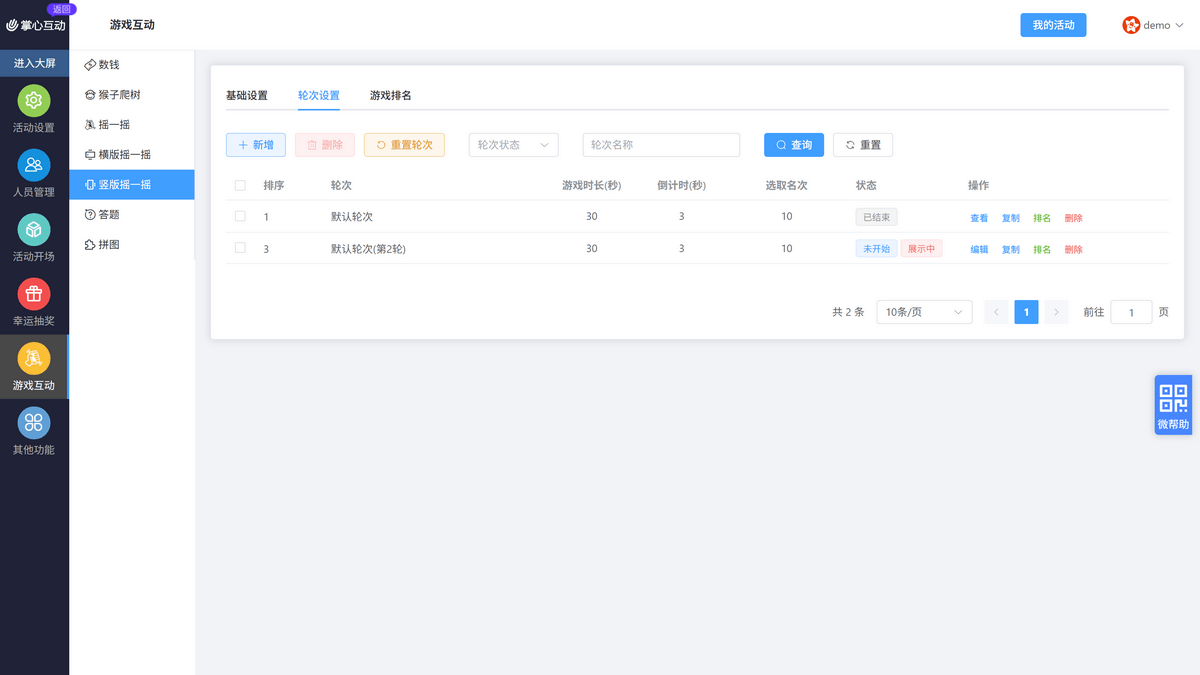Switch to the 游戏排名 tab
Viewport: 1200px width, 675px height.
point(391,95)
